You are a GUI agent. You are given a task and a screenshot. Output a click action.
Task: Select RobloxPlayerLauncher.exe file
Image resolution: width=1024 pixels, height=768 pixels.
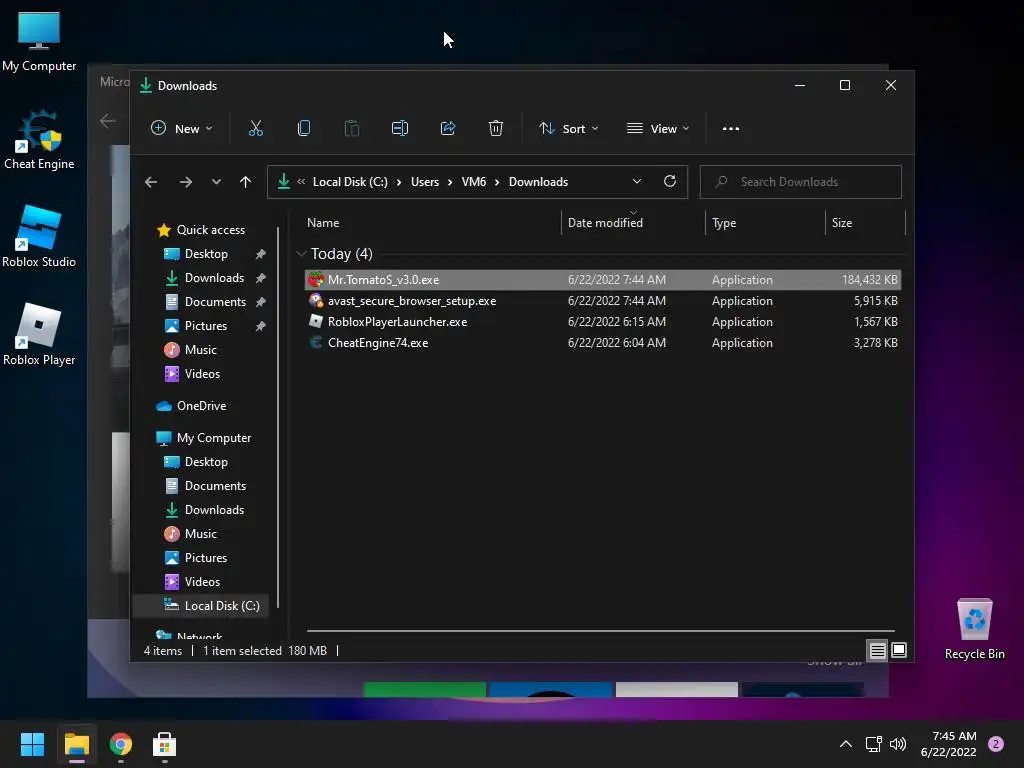click(603, 322)
